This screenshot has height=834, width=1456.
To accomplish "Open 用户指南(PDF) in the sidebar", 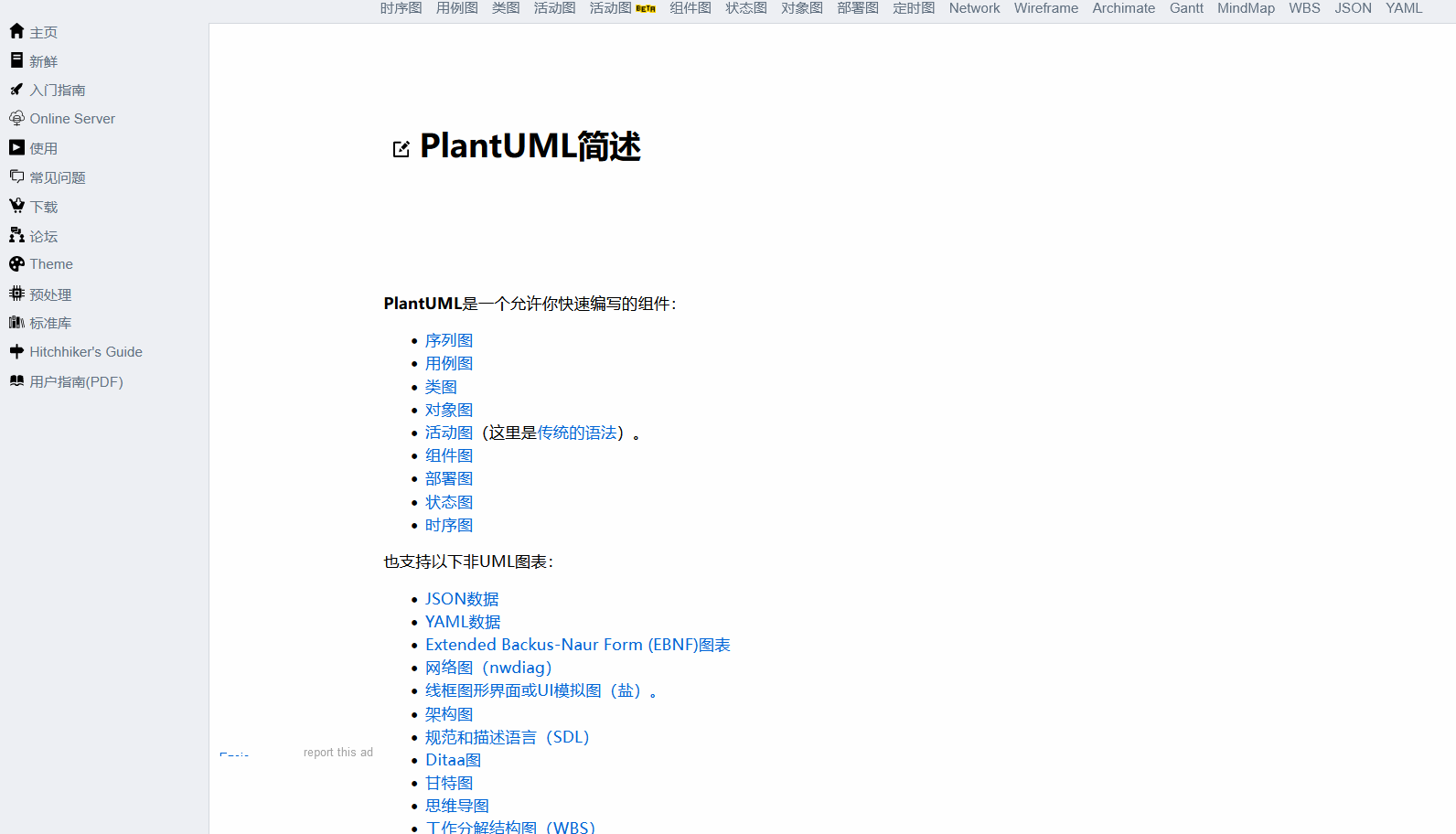I will tap(76, 381).
